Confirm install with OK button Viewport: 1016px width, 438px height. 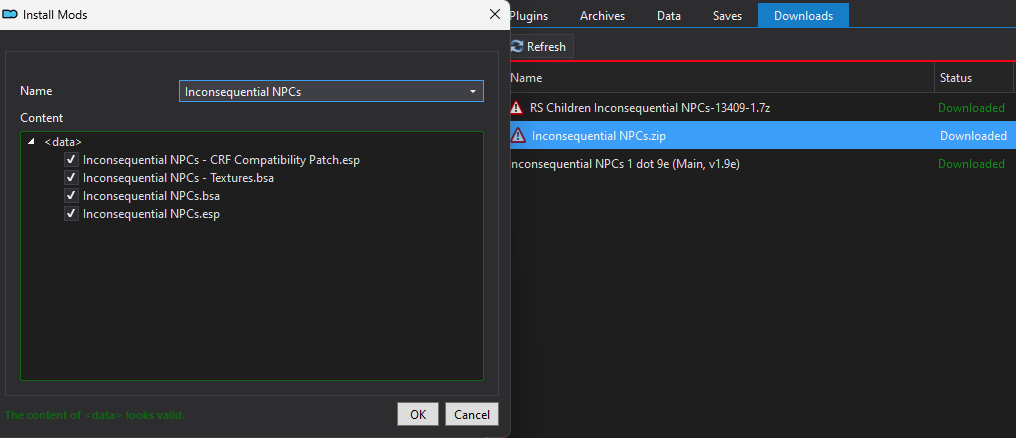click(x=418, y=414)
